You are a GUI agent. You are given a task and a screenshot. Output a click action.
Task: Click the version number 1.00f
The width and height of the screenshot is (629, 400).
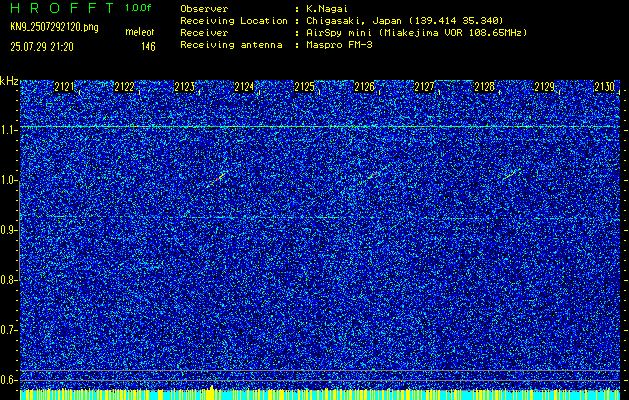tap(138, 8)
